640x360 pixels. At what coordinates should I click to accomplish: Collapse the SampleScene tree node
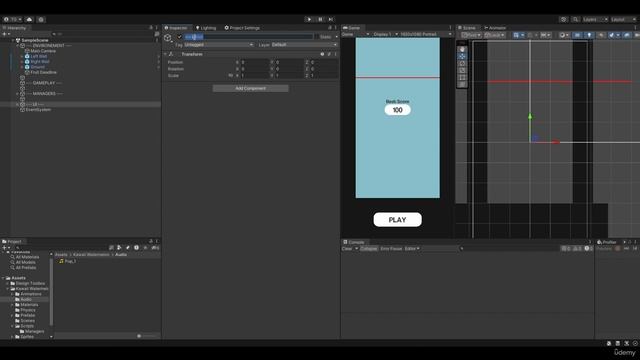(13, 40)
